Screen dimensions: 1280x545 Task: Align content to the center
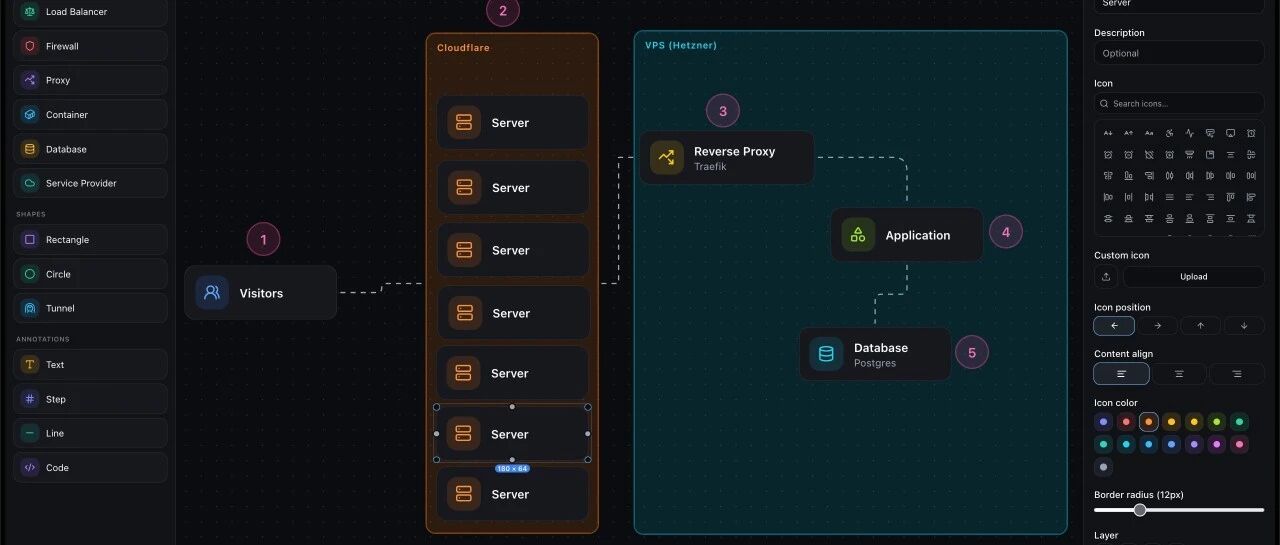coord(1179,374)
